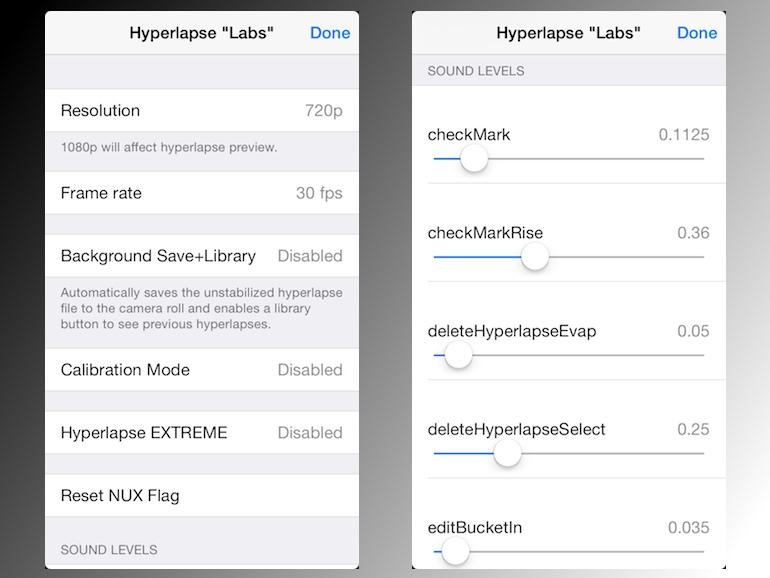Click the left panel Hyperlapse "Labs" title
The width and height of the screenshot is (770, 578).
[201, 33]
